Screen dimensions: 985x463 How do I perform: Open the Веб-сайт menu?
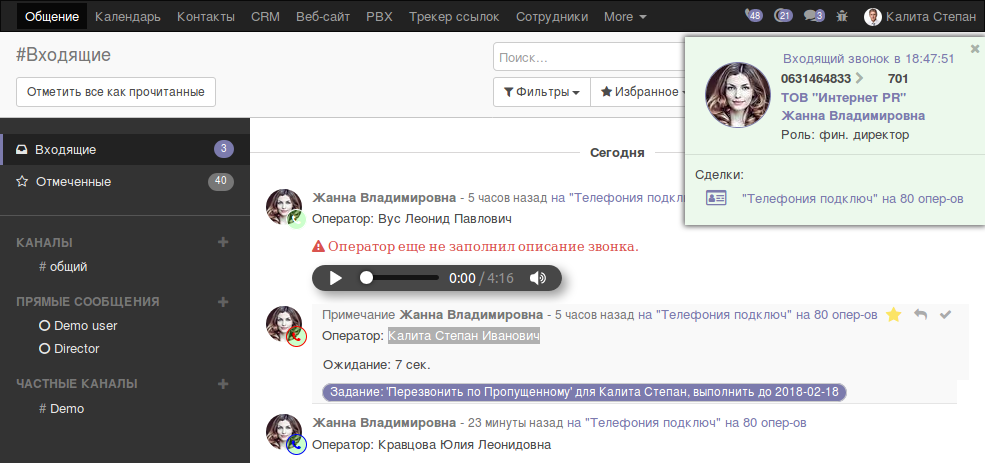click(323, 16)
